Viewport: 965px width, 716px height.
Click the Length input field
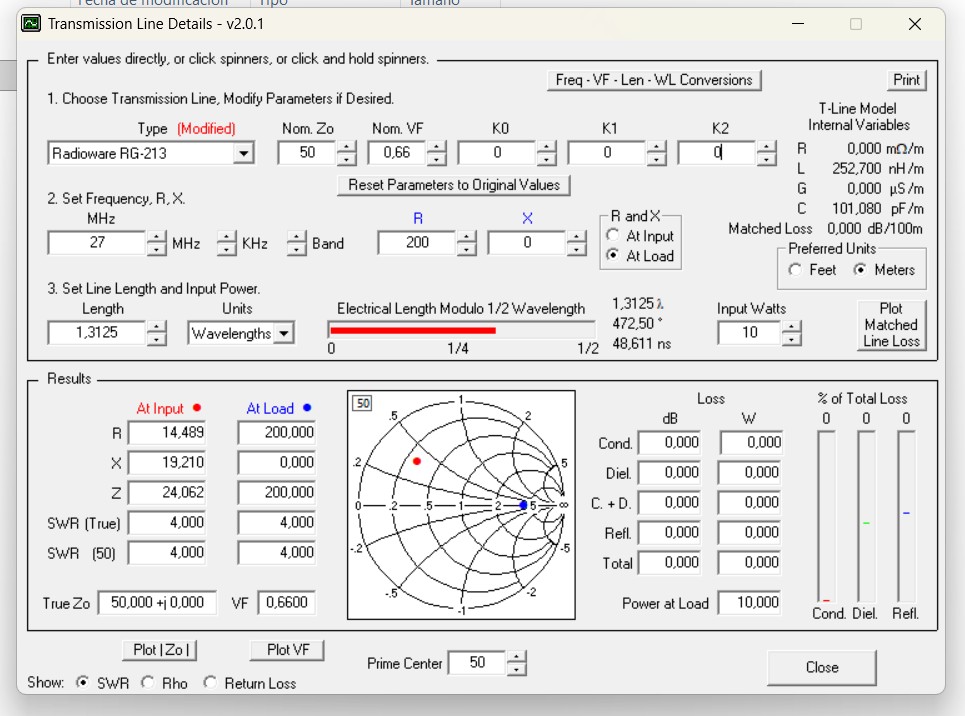[x=96, y=333]
